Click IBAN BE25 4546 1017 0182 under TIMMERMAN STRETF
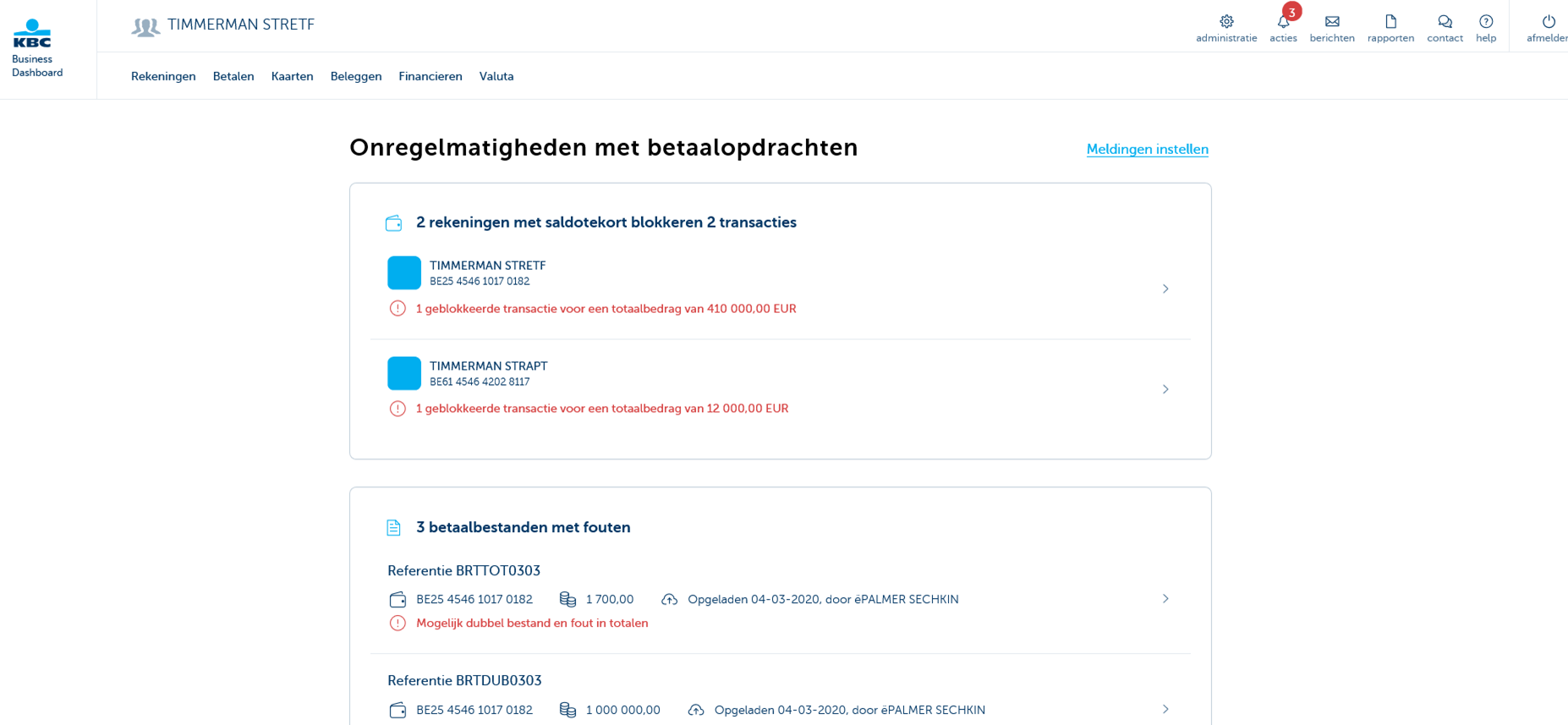The width and height of the screenshot is (1568, 725). click(480, 282)
